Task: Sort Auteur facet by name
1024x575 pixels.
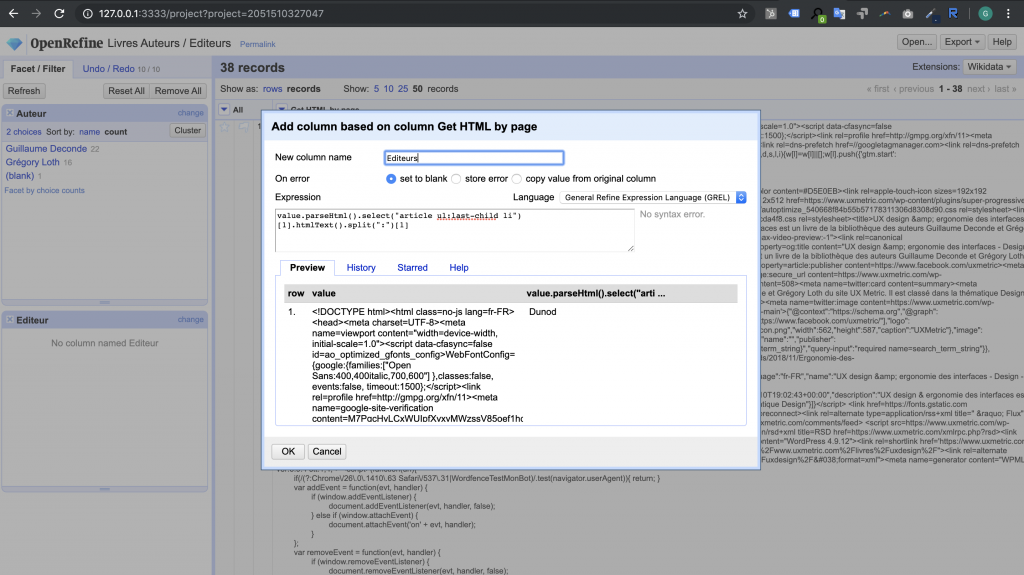Action: (89, 132)
